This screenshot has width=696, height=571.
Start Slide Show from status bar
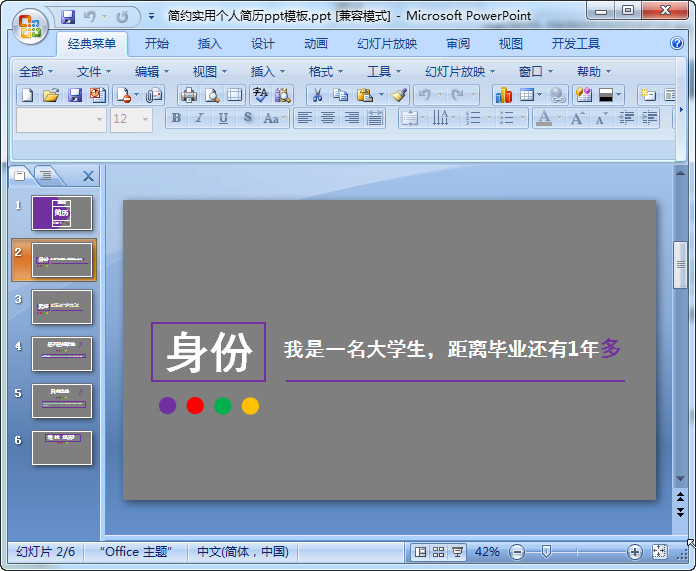coord(457,552)
